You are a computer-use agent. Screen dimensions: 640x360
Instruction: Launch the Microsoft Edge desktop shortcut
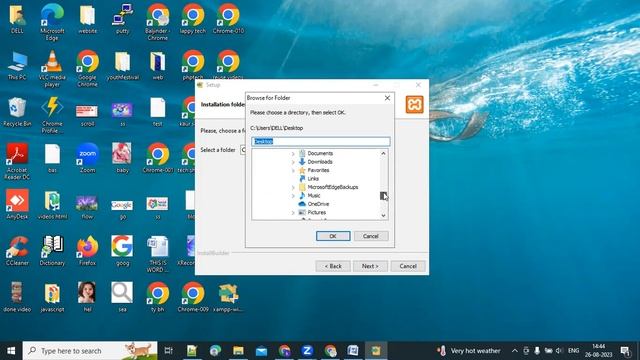coord(52,22)
